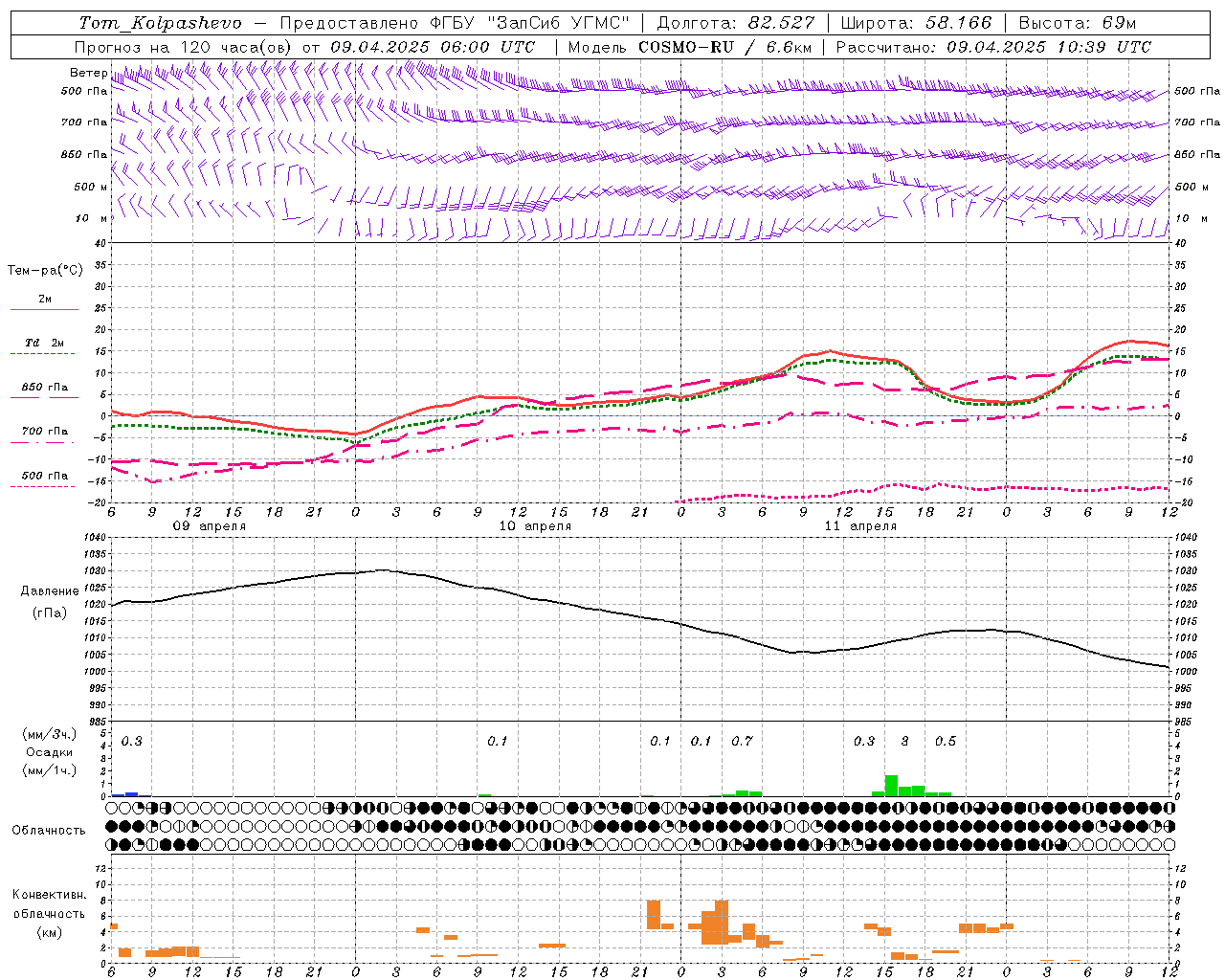The image size is (1225, 980).
Task: Click the Долгота 82.527 longitude value
Action: click(x=736, y=23)
